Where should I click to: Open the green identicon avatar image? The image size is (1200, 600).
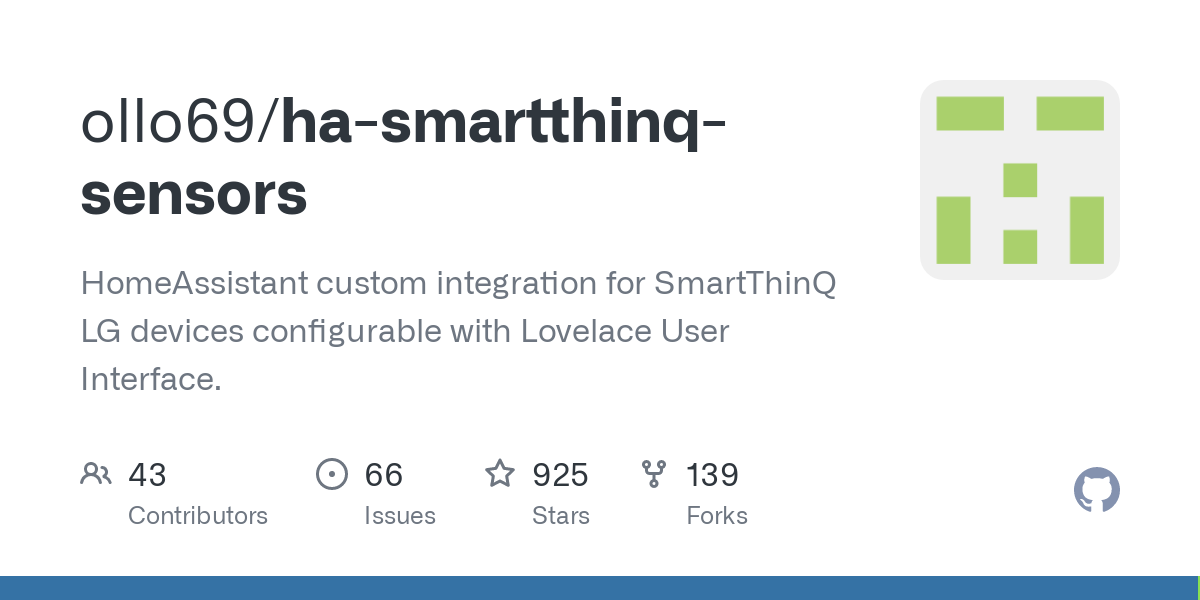(1019, 180)
